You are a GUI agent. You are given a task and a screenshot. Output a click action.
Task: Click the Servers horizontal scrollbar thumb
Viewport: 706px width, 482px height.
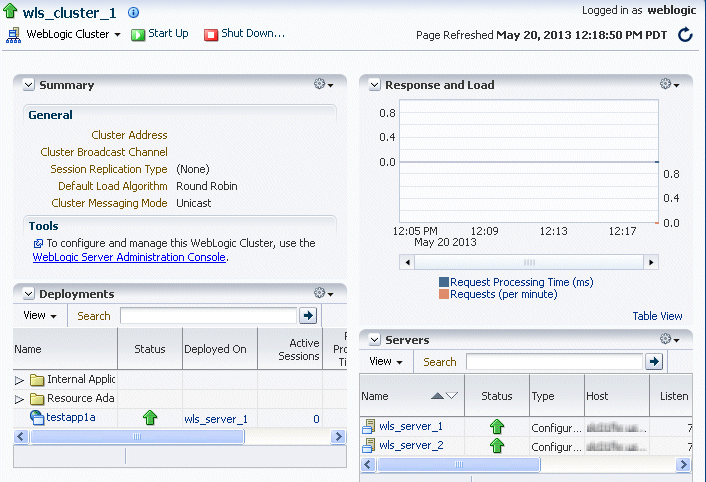[x=458, y=464]
